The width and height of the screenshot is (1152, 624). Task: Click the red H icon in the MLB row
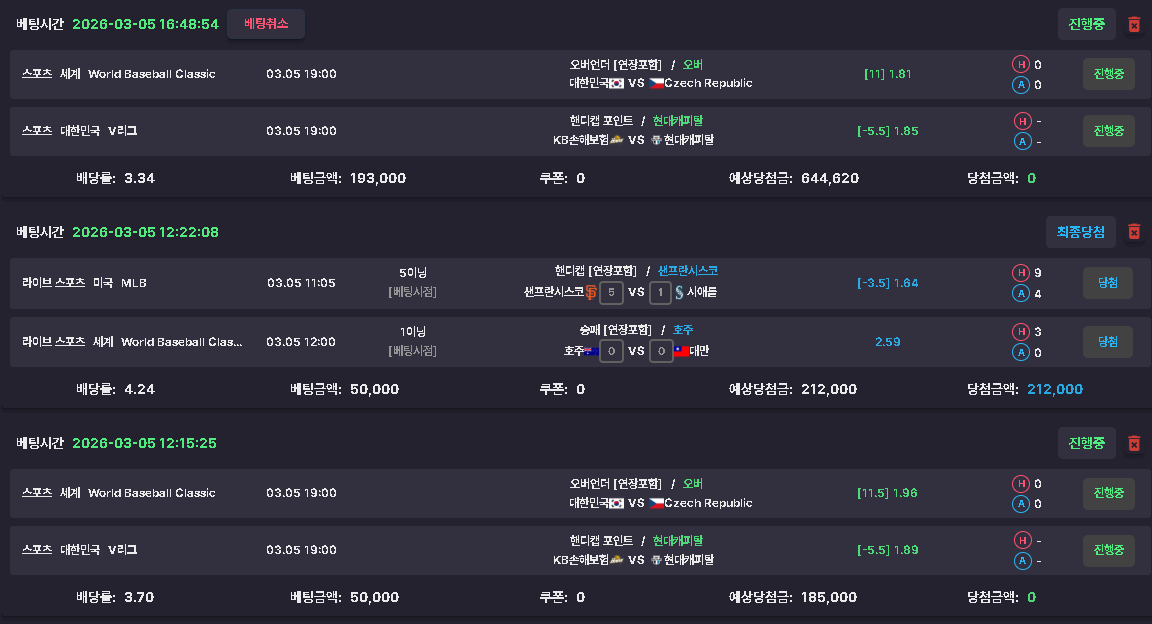click(1021, 272)
